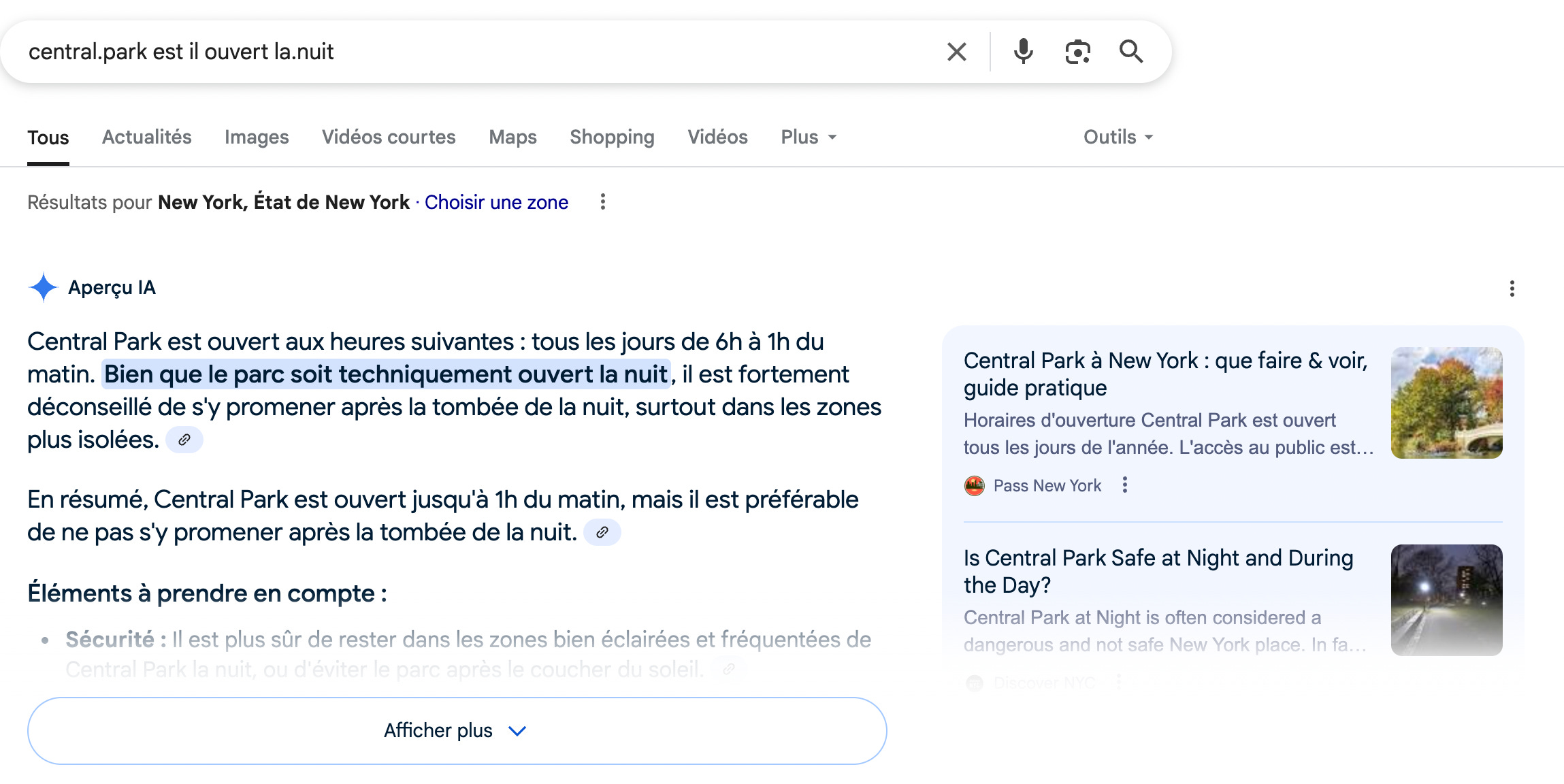Click the Aperçu IA label
The image size is (1564, 784).
click(x=112, y=287)
